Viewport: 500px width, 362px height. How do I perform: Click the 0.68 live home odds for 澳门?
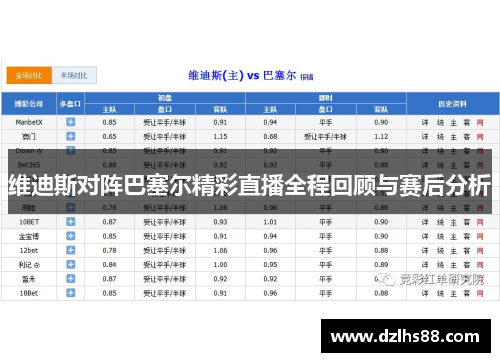(x=270, y=137)
